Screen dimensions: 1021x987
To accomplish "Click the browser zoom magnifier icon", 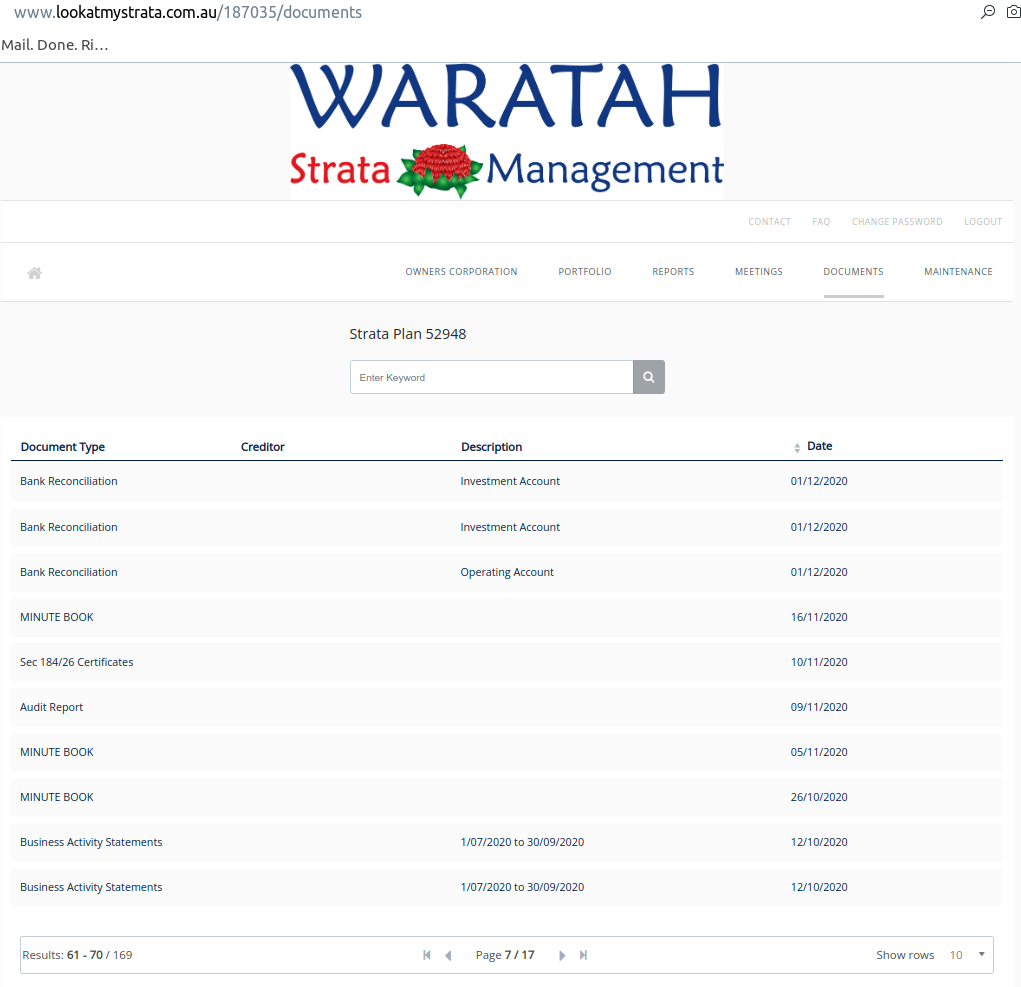I will tap(988, 12).
